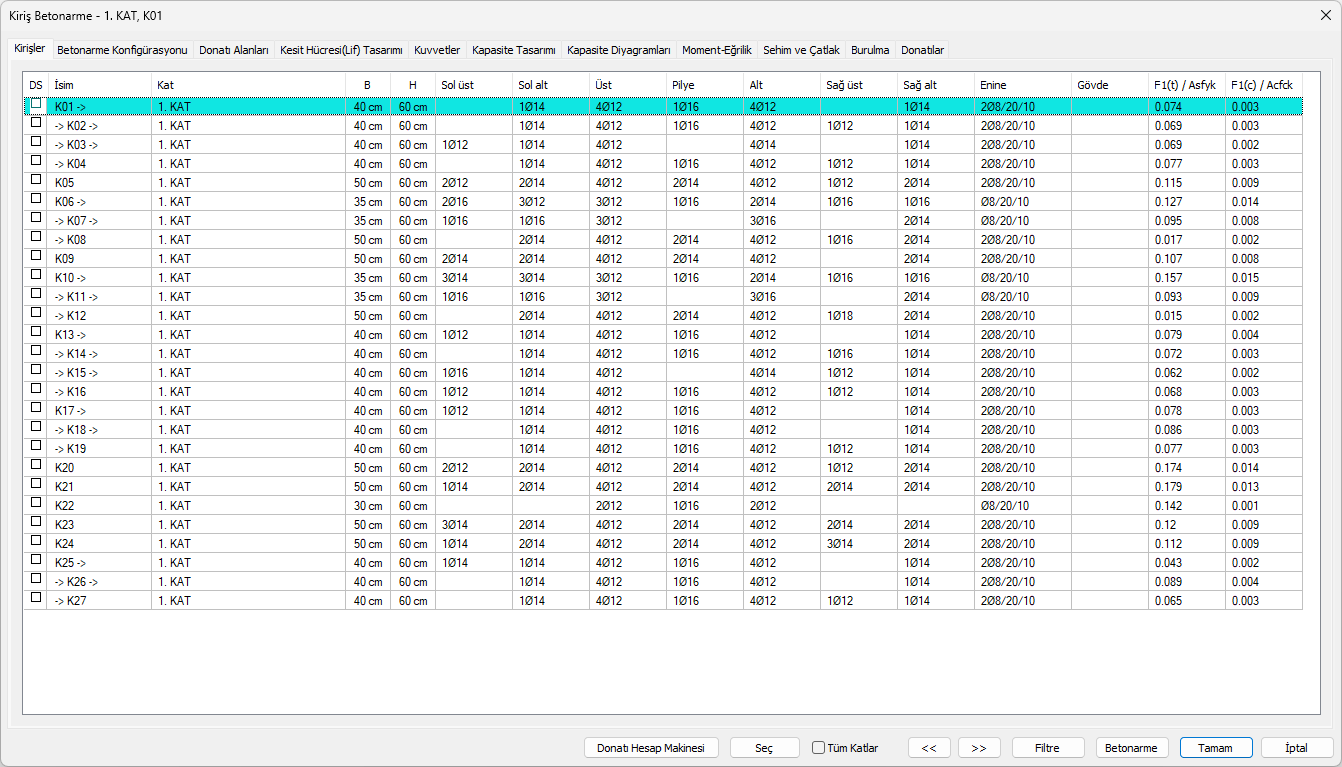Toggle the DS checkbox for K01
Screen dimensions: 1342x767
click(37, 104)
